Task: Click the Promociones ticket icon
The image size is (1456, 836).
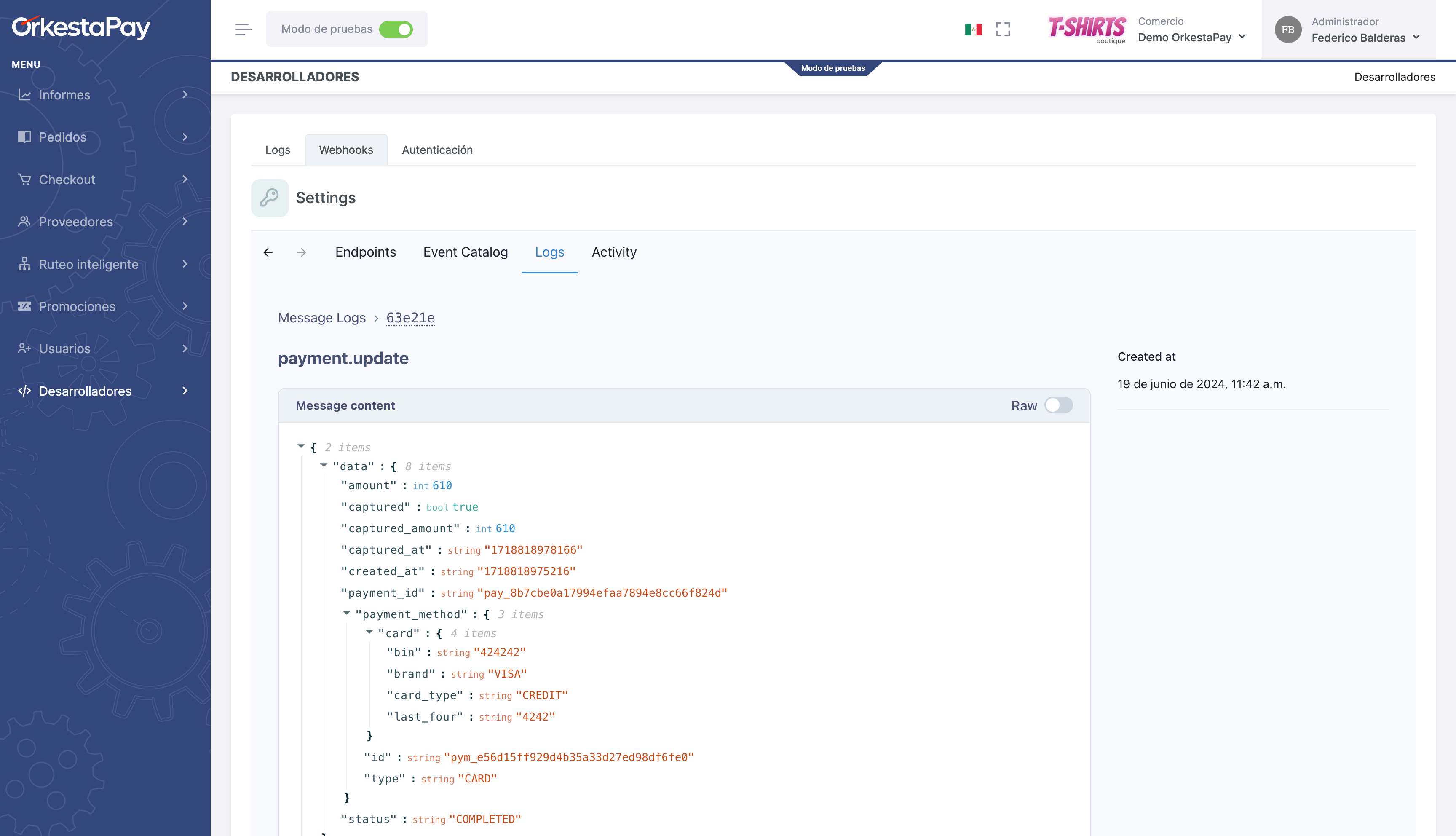Action: point(24,306)
